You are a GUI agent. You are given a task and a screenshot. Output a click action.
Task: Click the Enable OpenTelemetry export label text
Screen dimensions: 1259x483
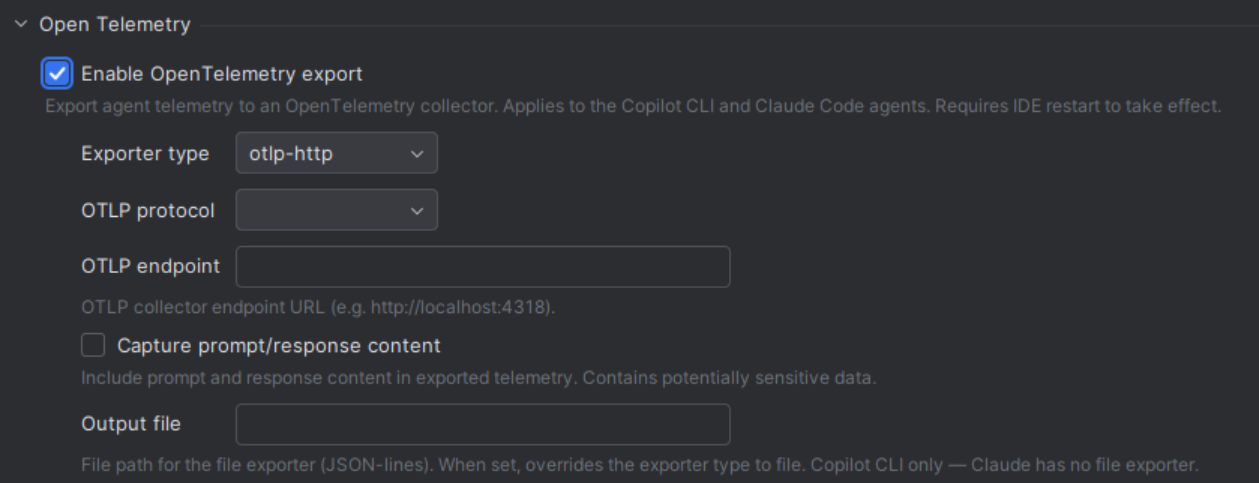[222, 73]
